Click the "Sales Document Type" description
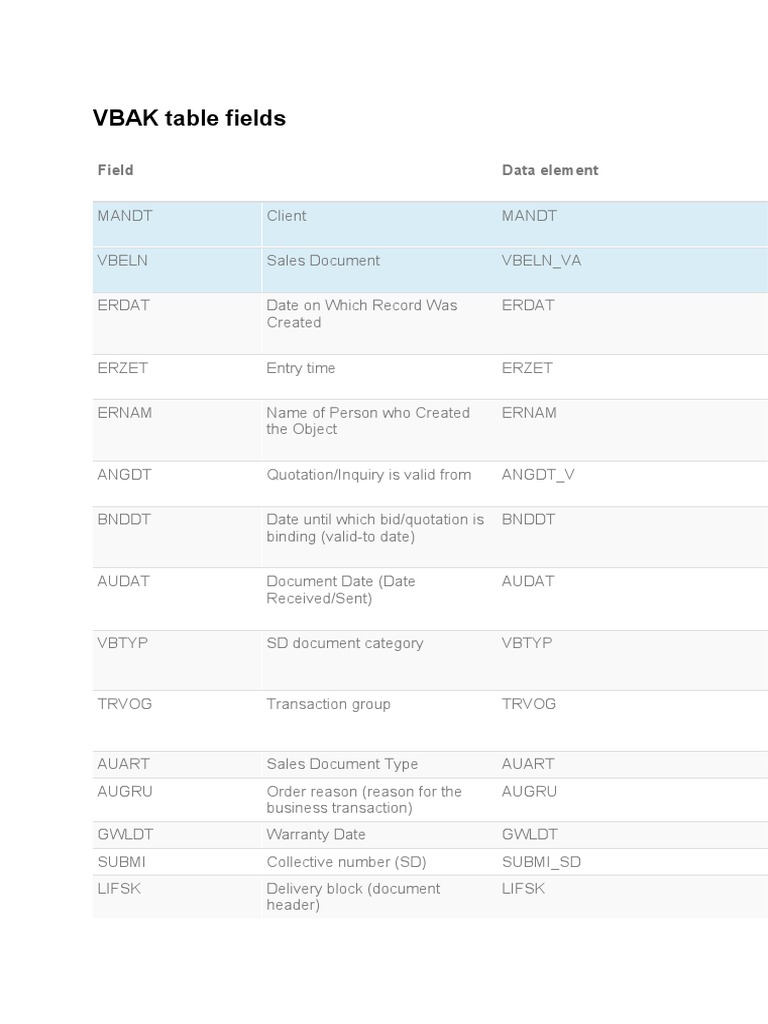Screen dimensions: 768x1024 coord(342,764)
